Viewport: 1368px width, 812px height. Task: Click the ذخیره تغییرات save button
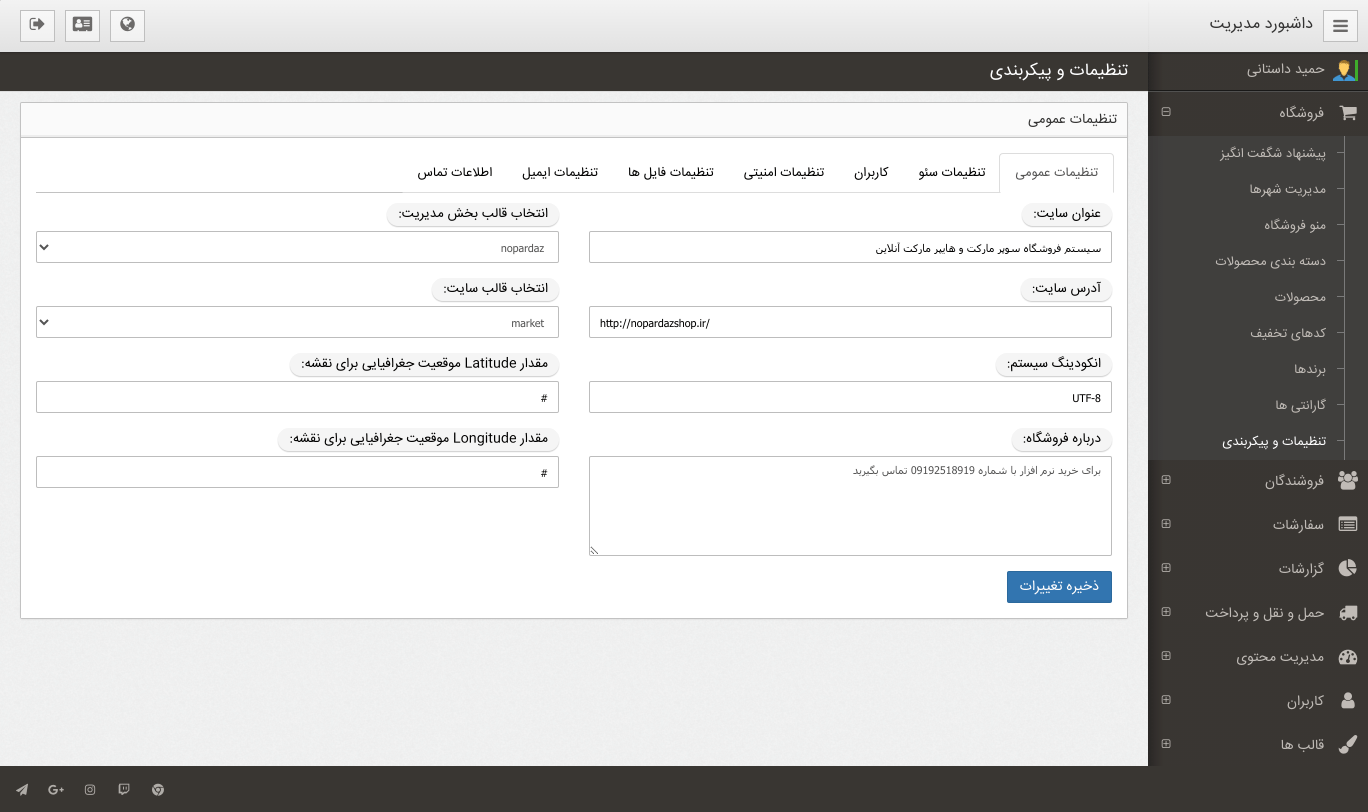point(1058,587)
